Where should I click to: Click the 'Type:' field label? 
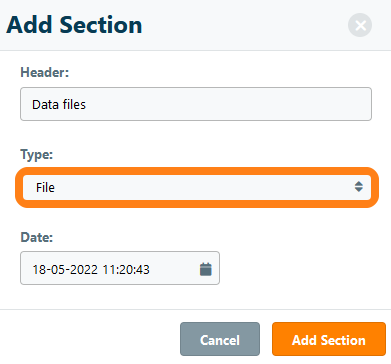tap(37, 155)
